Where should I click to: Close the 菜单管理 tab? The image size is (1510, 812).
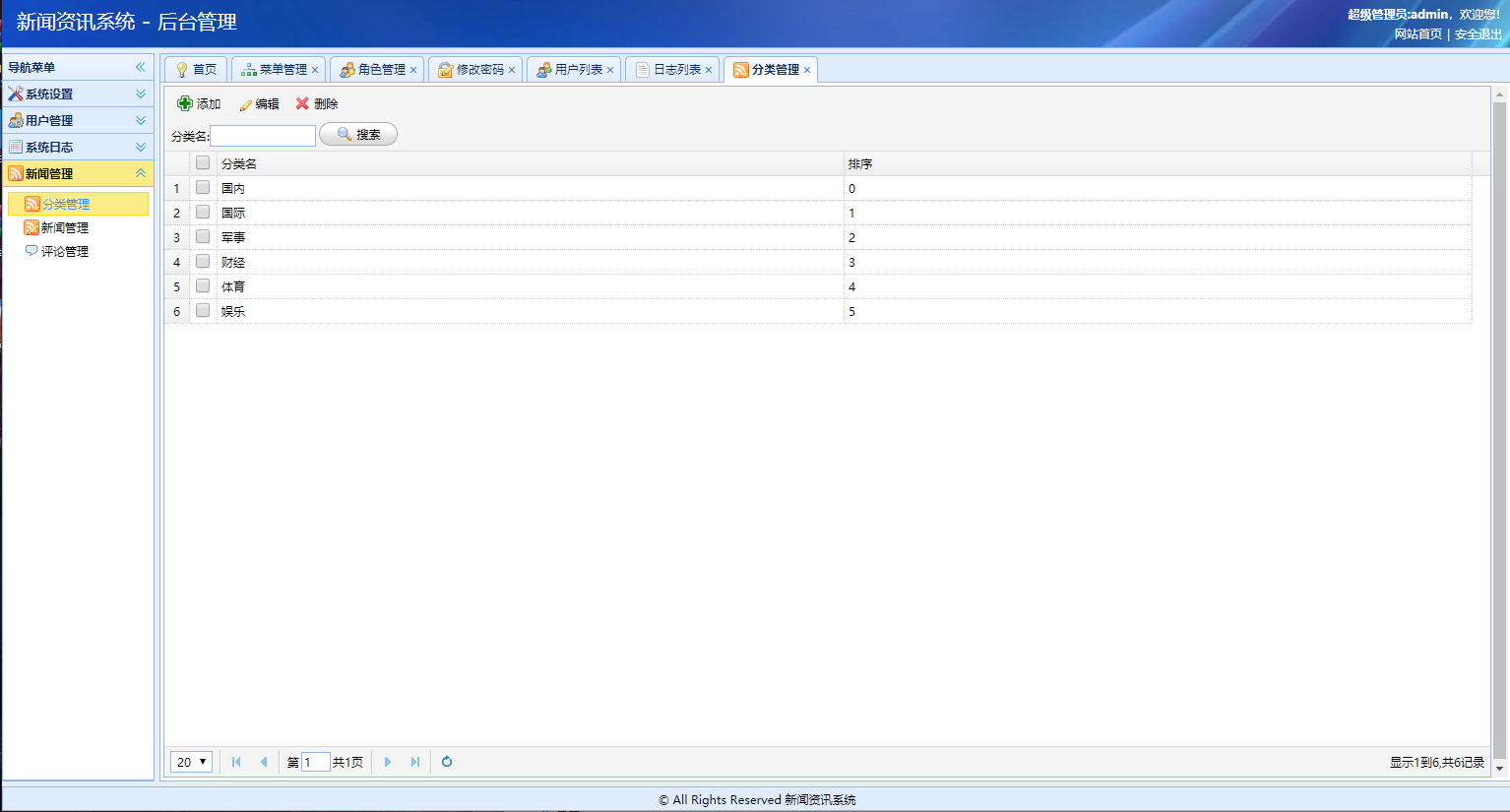click(x=315, y=70)
